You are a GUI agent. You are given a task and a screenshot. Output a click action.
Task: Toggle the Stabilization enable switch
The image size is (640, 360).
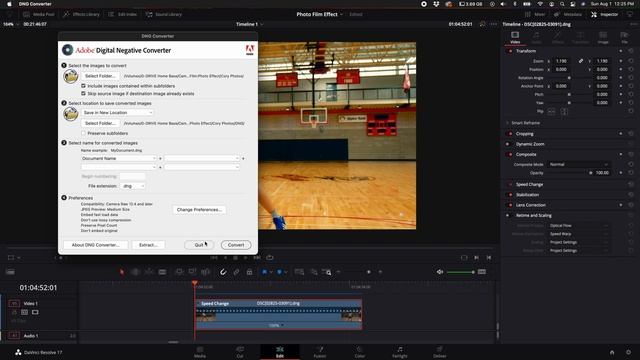510,195
